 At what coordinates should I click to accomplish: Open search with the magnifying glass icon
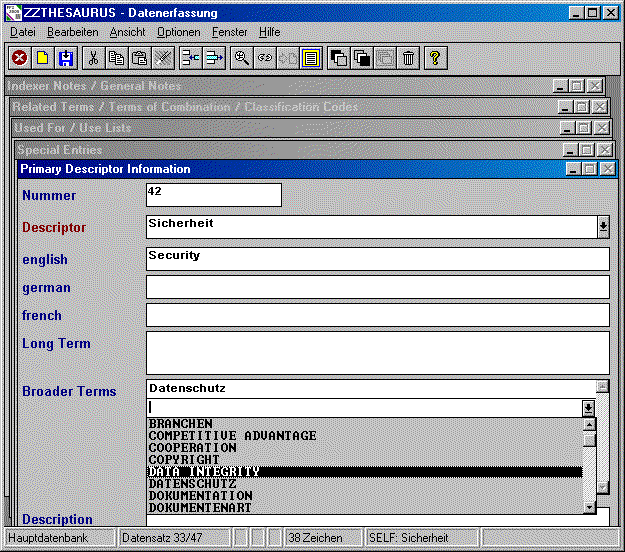241,58
